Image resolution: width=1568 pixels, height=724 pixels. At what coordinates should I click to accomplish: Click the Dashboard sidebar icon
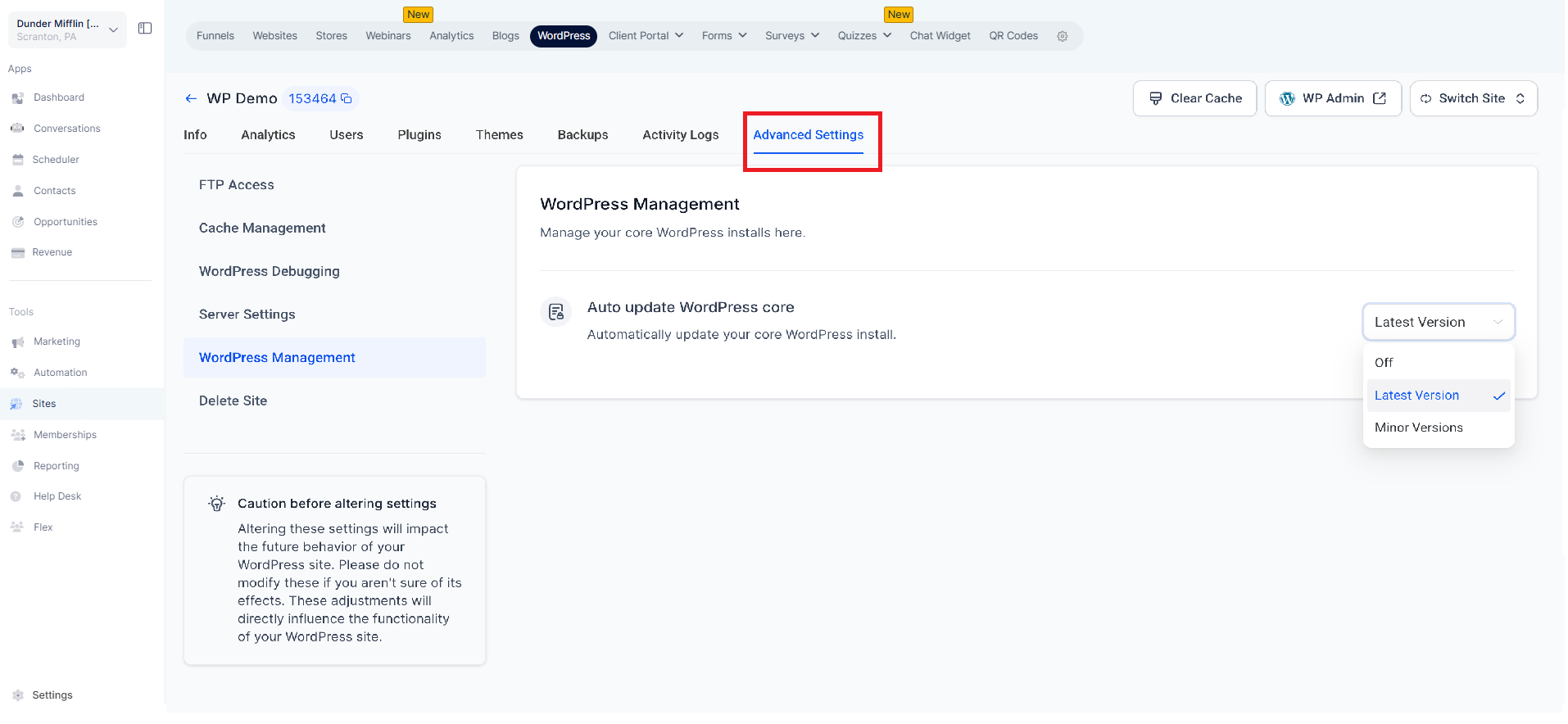[x=18, y=98]
